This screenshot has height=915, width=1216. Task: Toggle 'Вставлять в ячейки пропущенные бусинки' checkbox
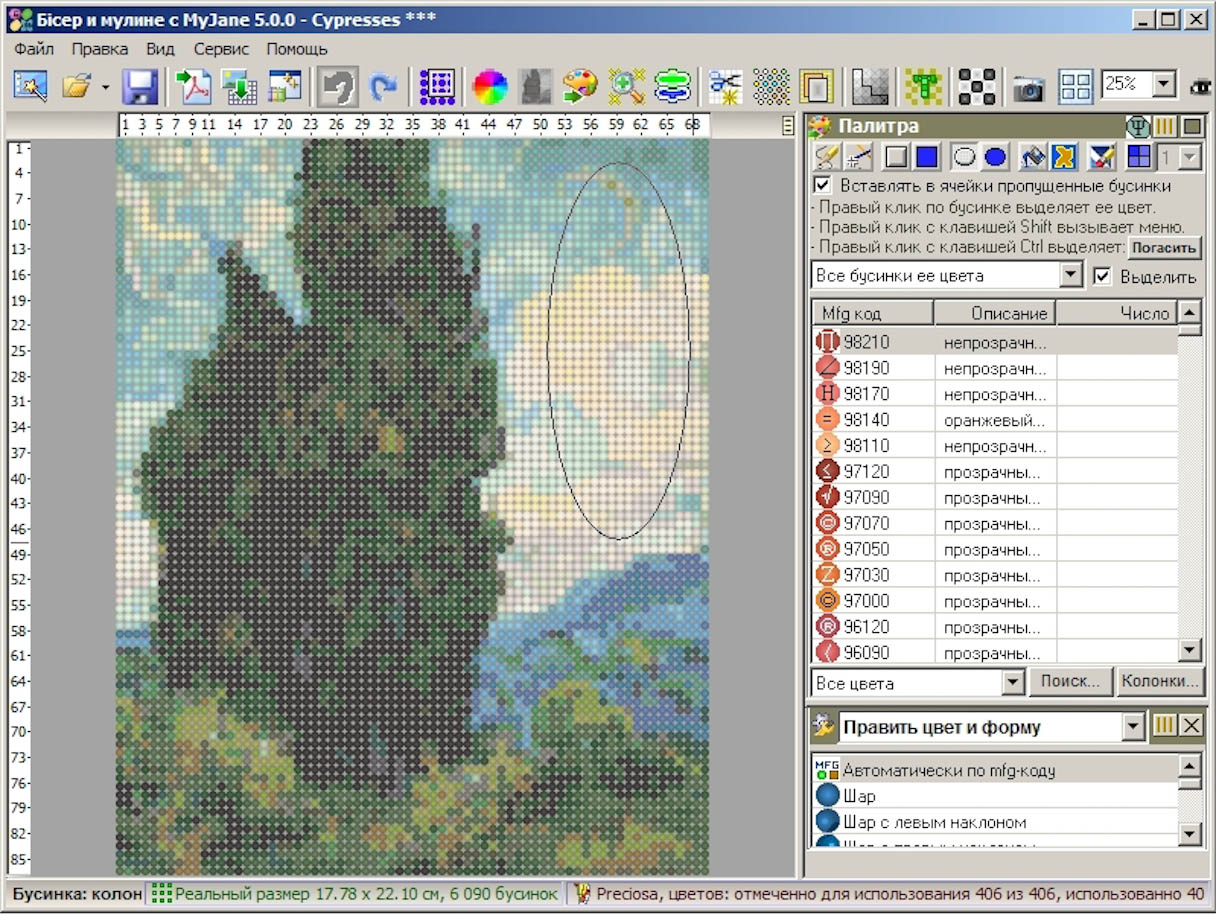coord(822,186)
